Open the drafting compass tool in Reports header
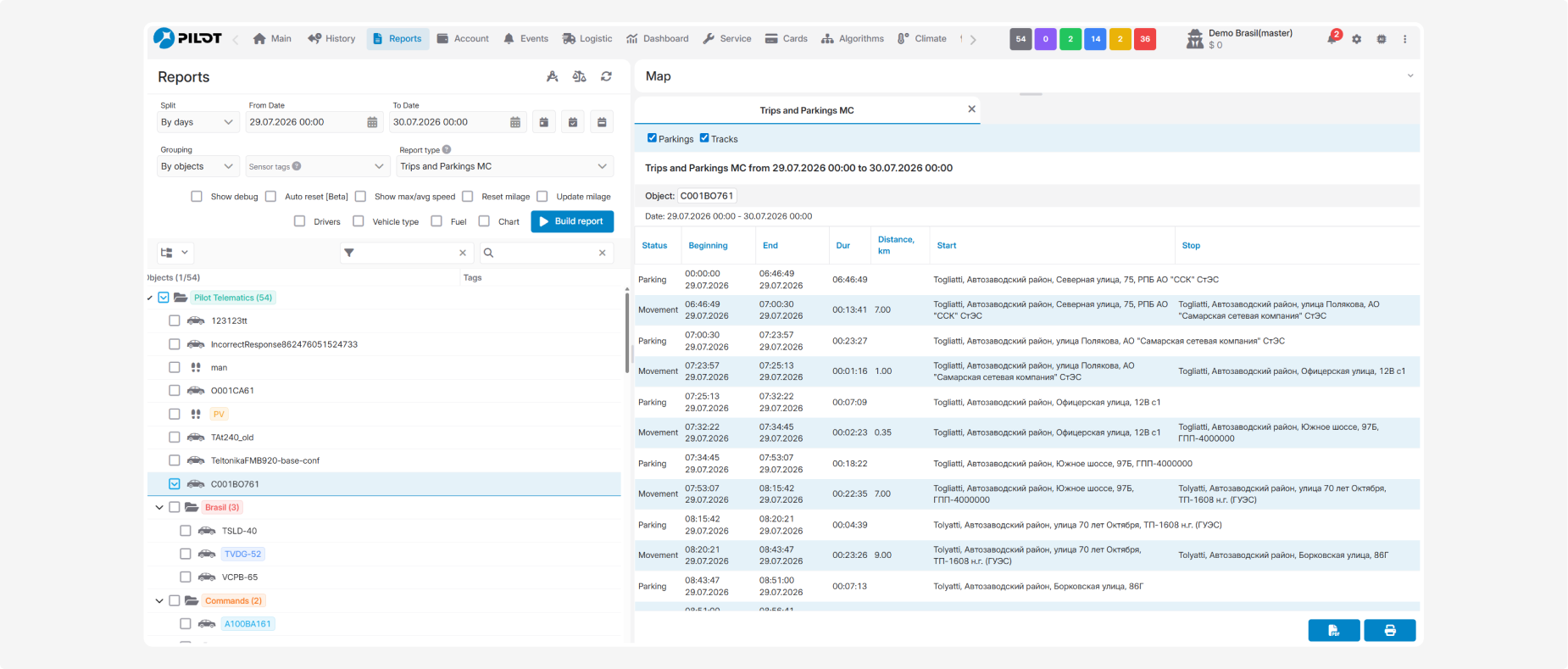Screen dimensions: 1568x669 tap(553, 76)
